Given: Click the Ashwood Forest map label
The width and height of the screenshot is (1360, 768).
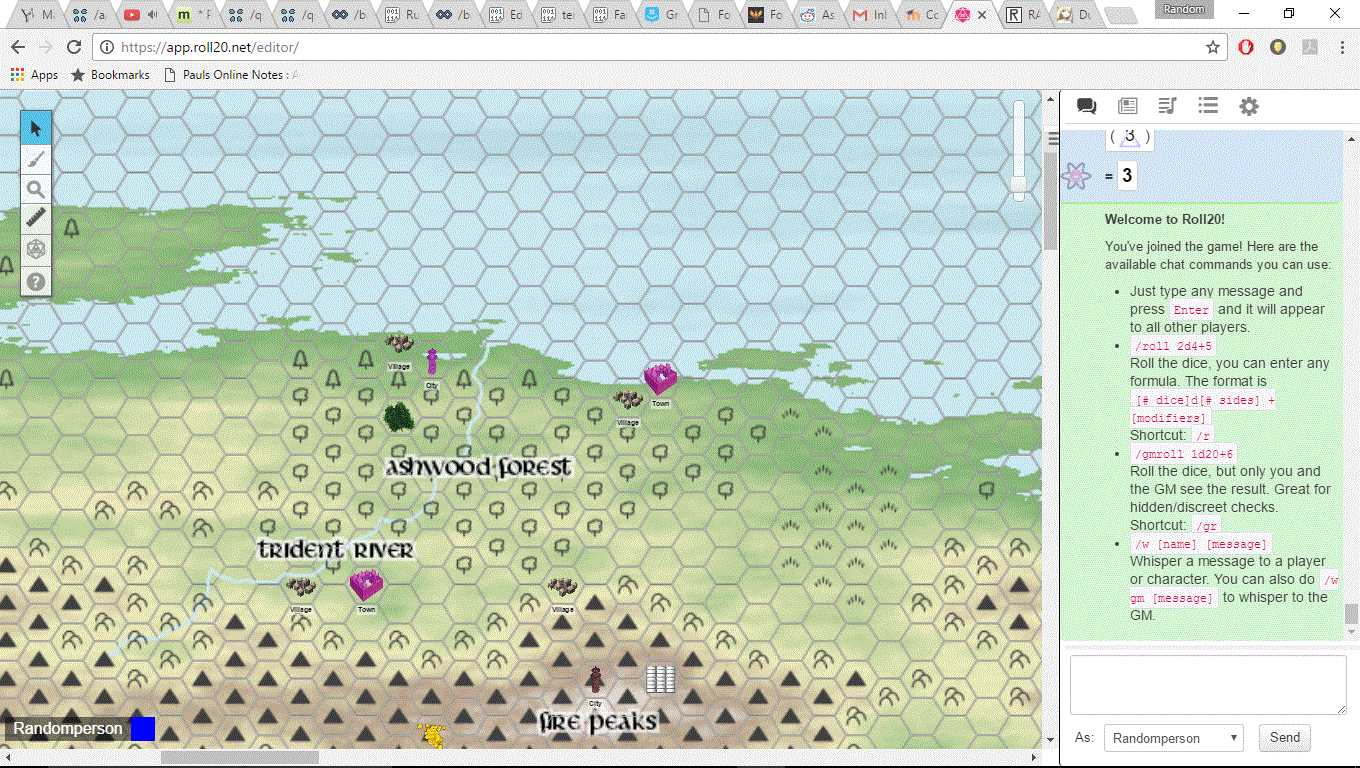Looking at the screenshot, I should [x=479, y=467].
